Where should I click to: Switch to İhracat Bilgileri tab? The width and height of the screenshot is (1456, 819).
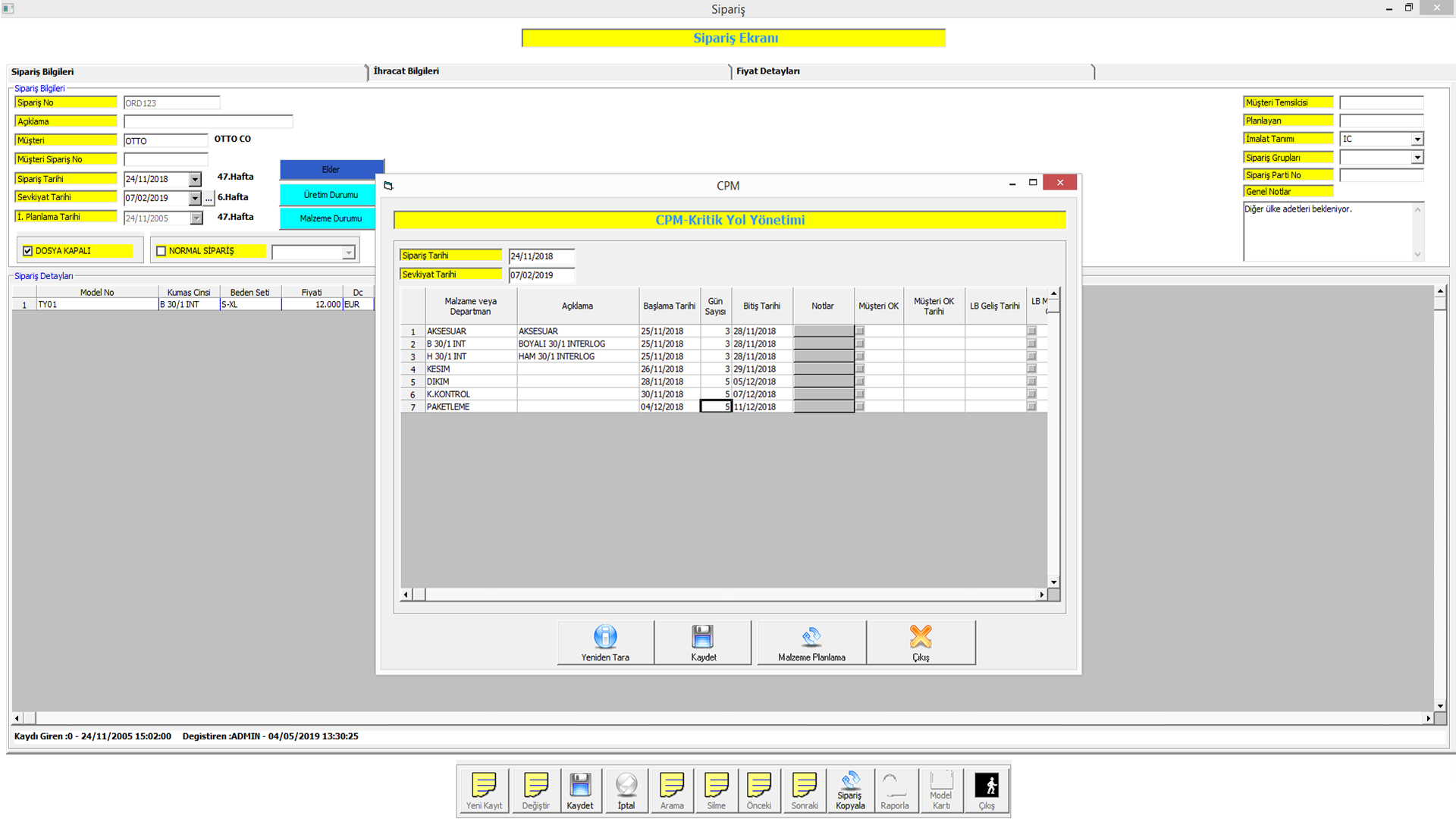click(406, 71)
